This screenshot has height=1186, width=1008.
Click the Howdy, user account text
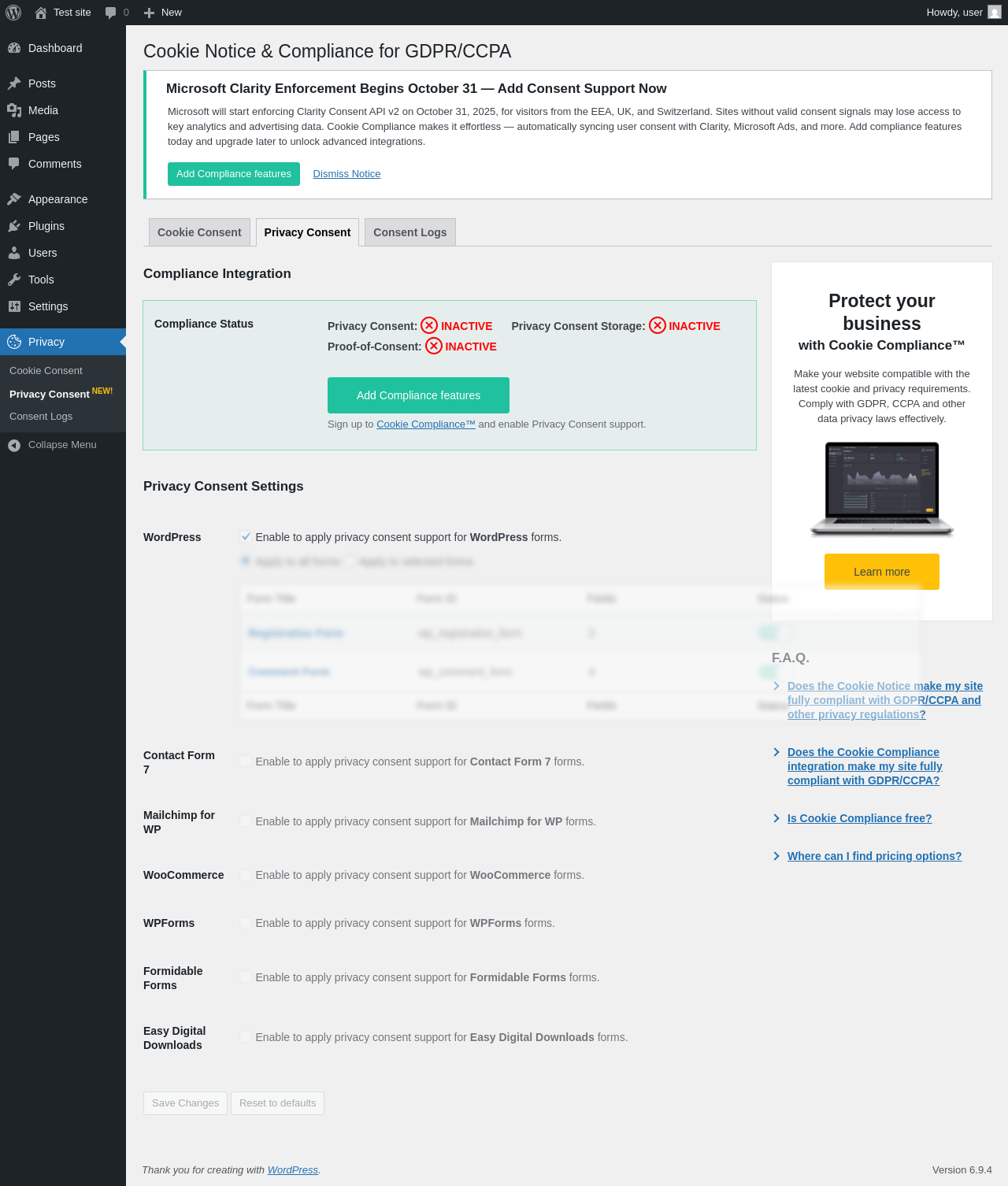coord(954,13)
